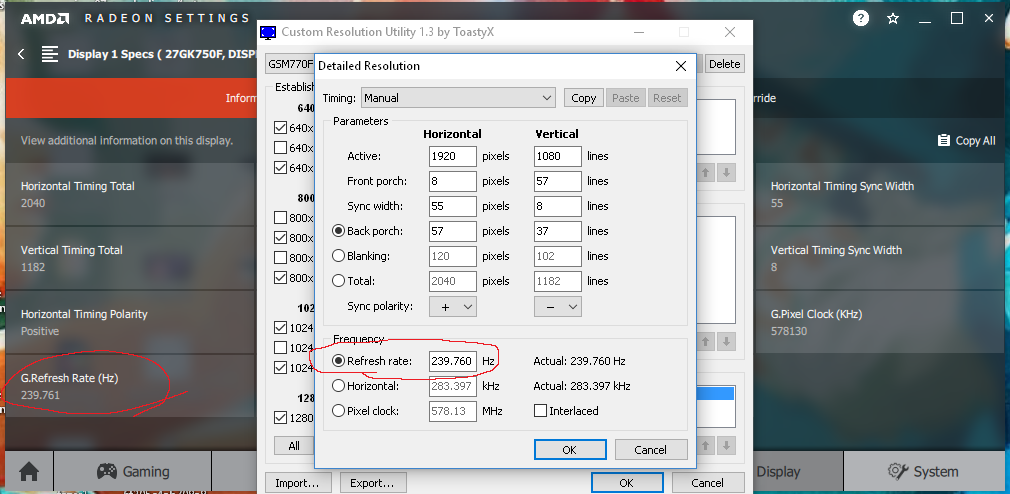Close the Detailed Resolution dialog
The width and height of the screenshot is (1010, 494).
coord(681,66)
